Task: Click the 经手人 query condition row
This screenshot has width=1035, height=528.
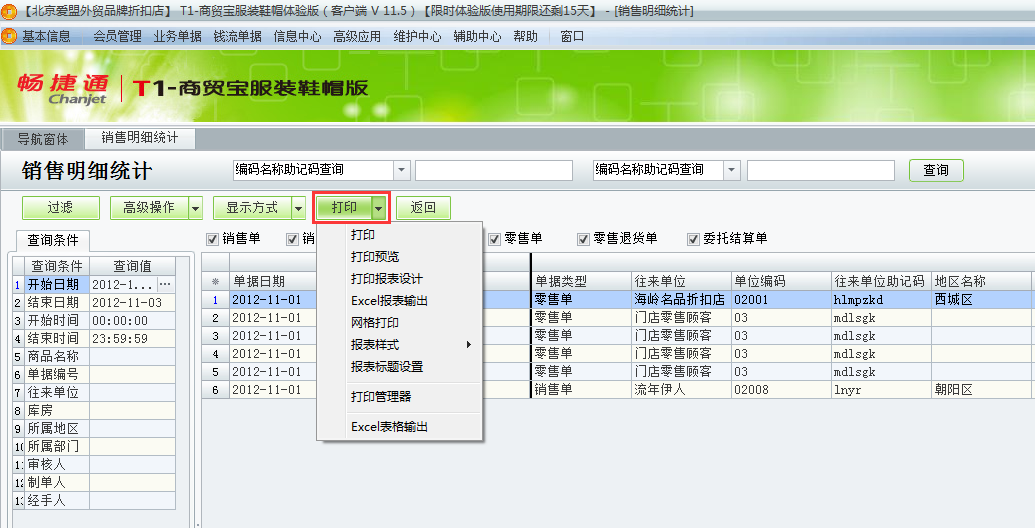Action: 94,500
